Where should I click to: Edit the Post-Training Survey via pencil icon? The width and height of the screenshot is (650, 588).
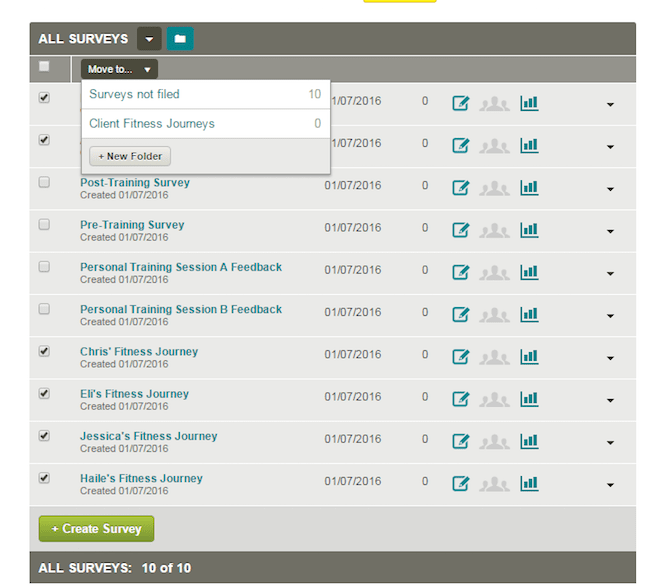click(x=460, y=187)
